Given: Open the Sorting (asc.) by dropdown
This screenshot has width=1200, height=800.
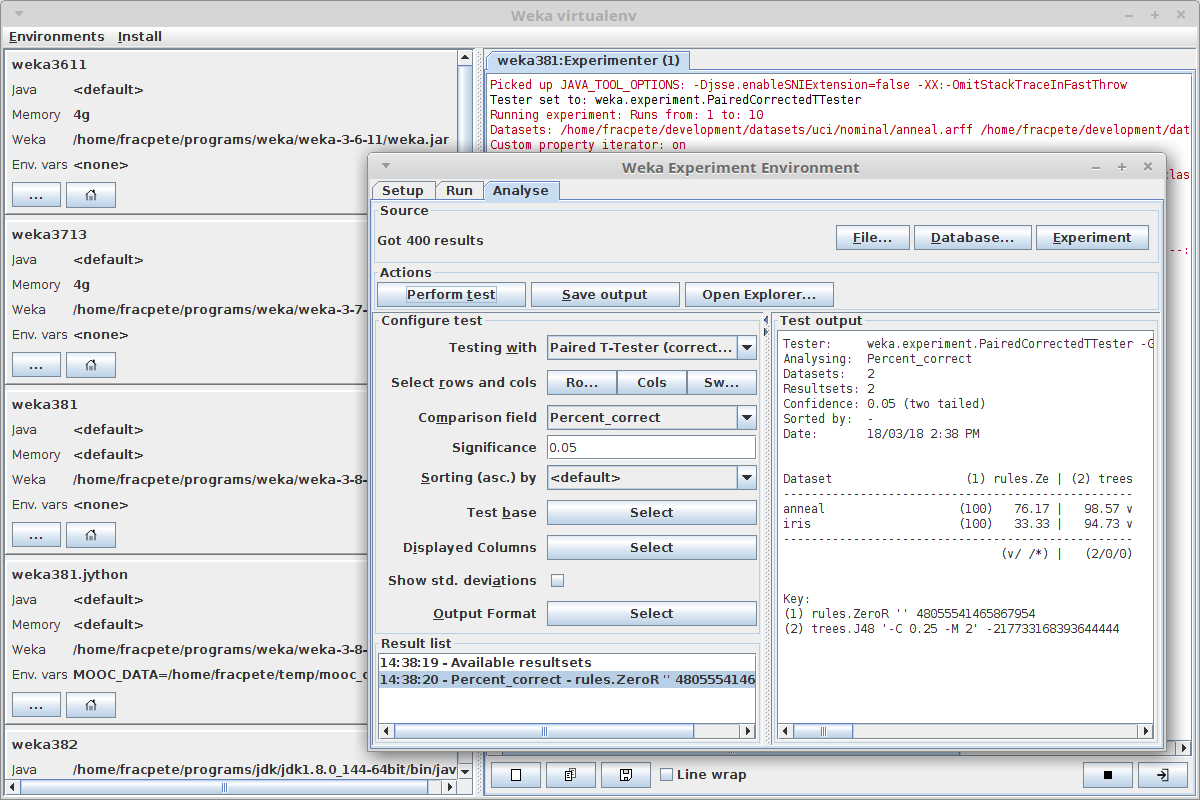Looking at the screenshot, I should [x=747, y=478].
